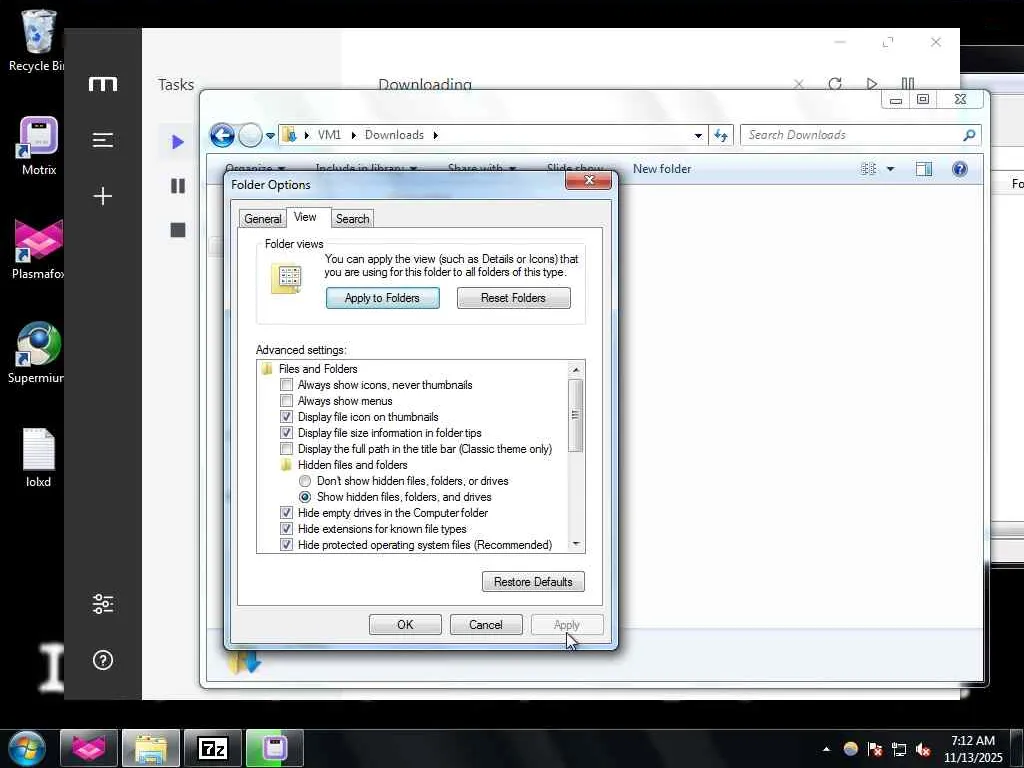The image size is (1024, 768).
Task: Switch to the General tab
Action: tap(263, 219)
